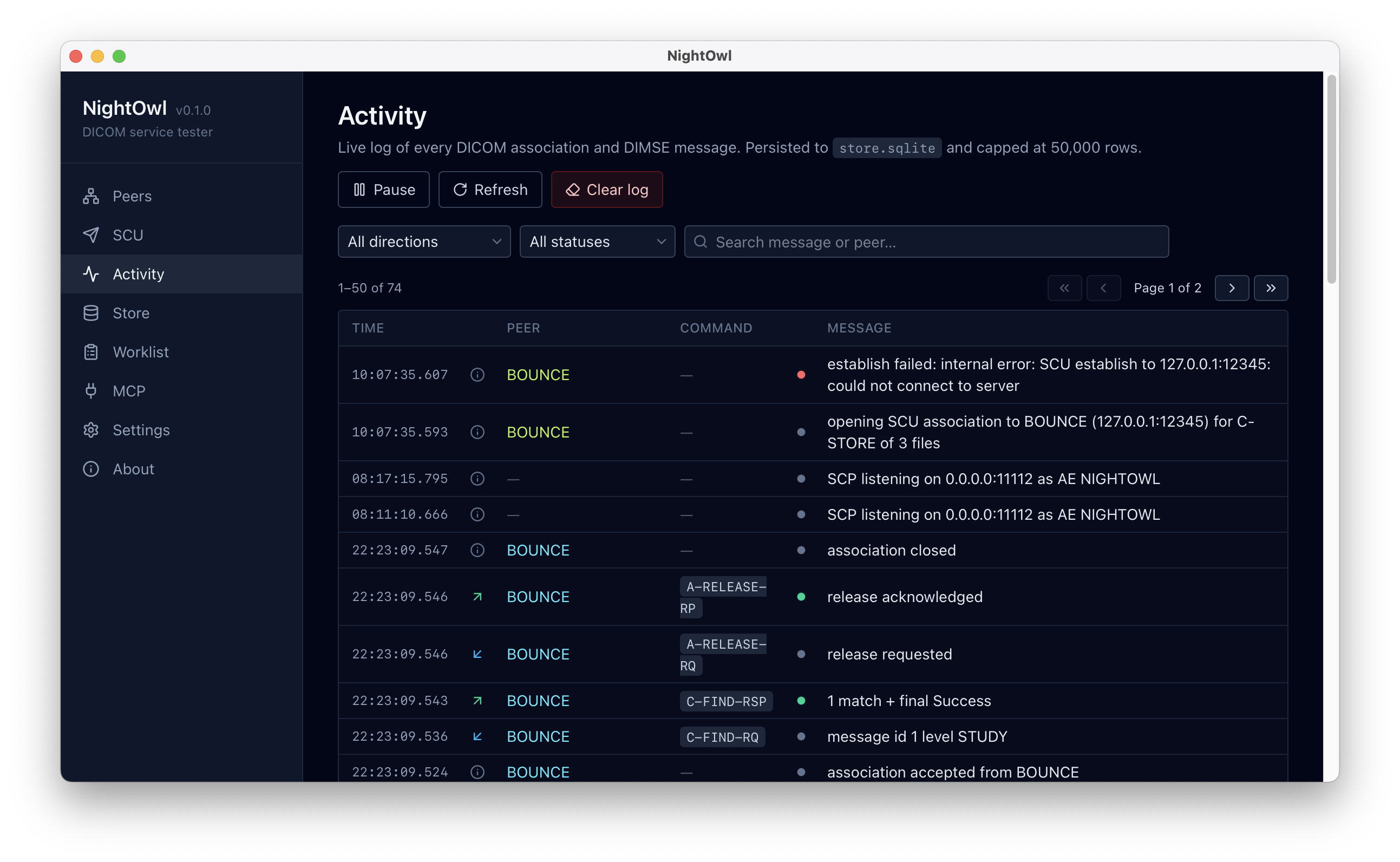Click 'opening SCU association to BOUNCE' message
The width and height of the screenshot is (1400, 862).
(1041, 432)
